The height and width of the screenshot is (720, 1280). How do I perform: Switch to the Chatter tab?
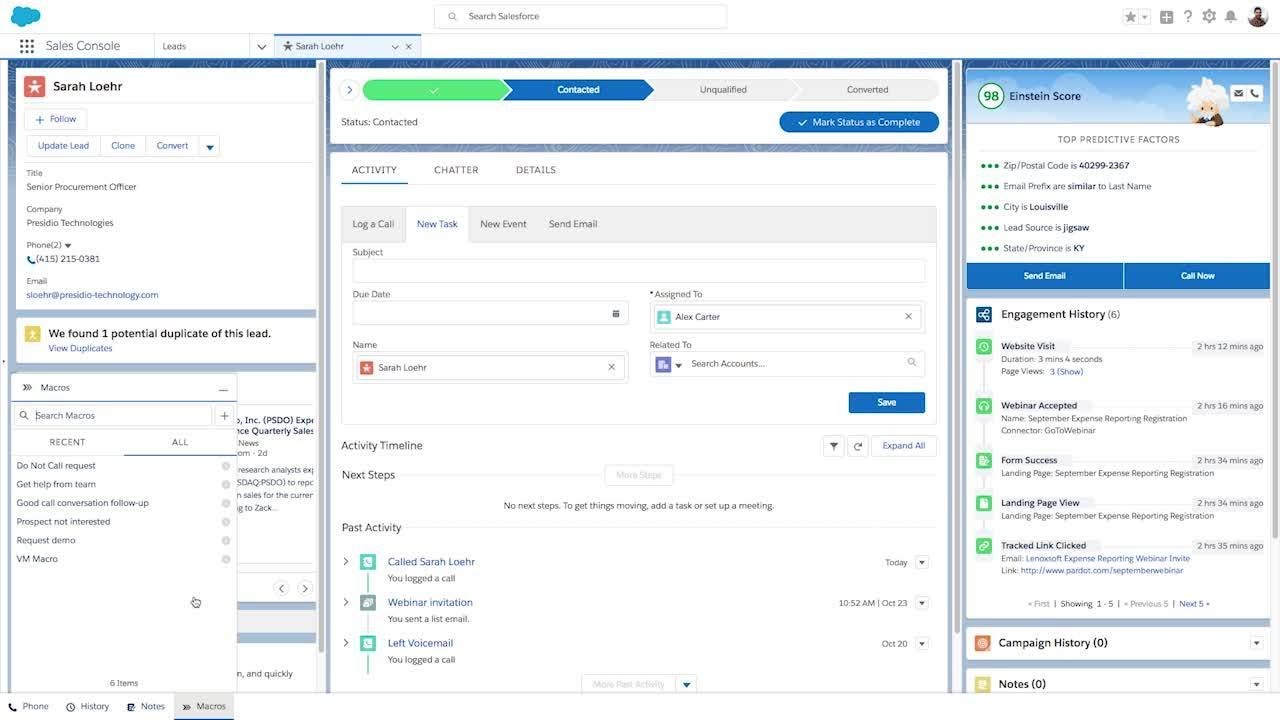(456, 170)
